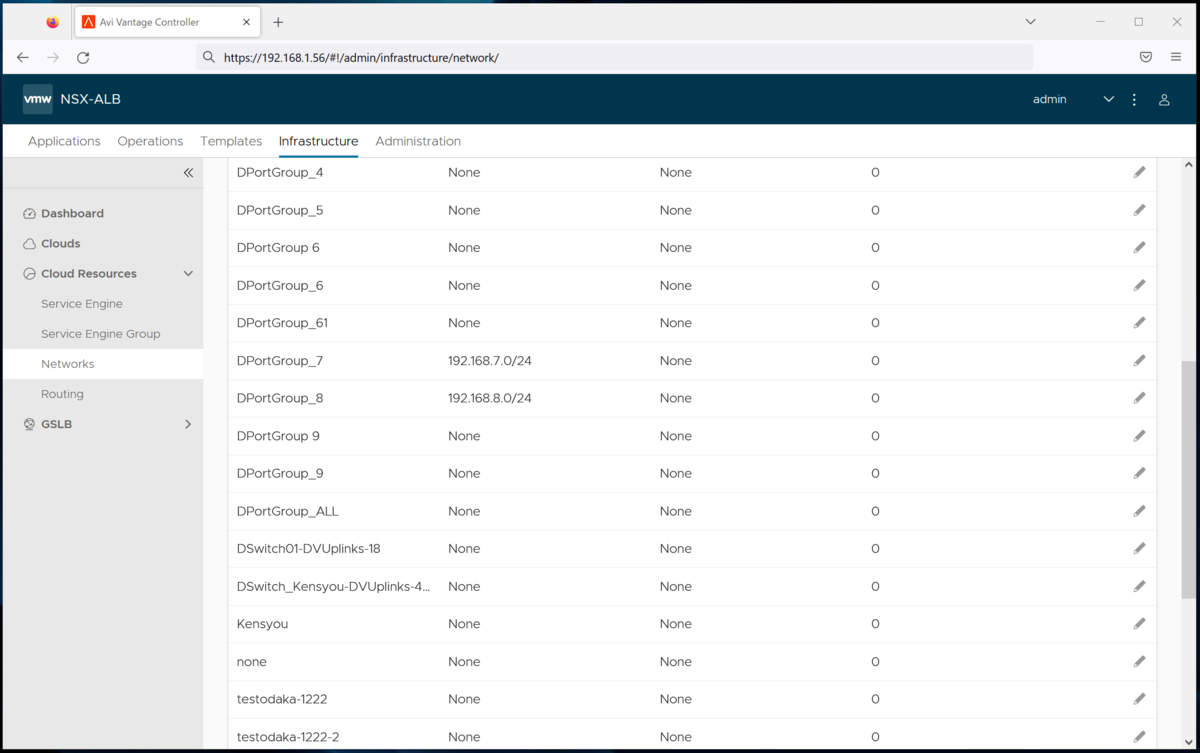
Task: Open Dashboard in the sidebar
Action: click(72, 213)
